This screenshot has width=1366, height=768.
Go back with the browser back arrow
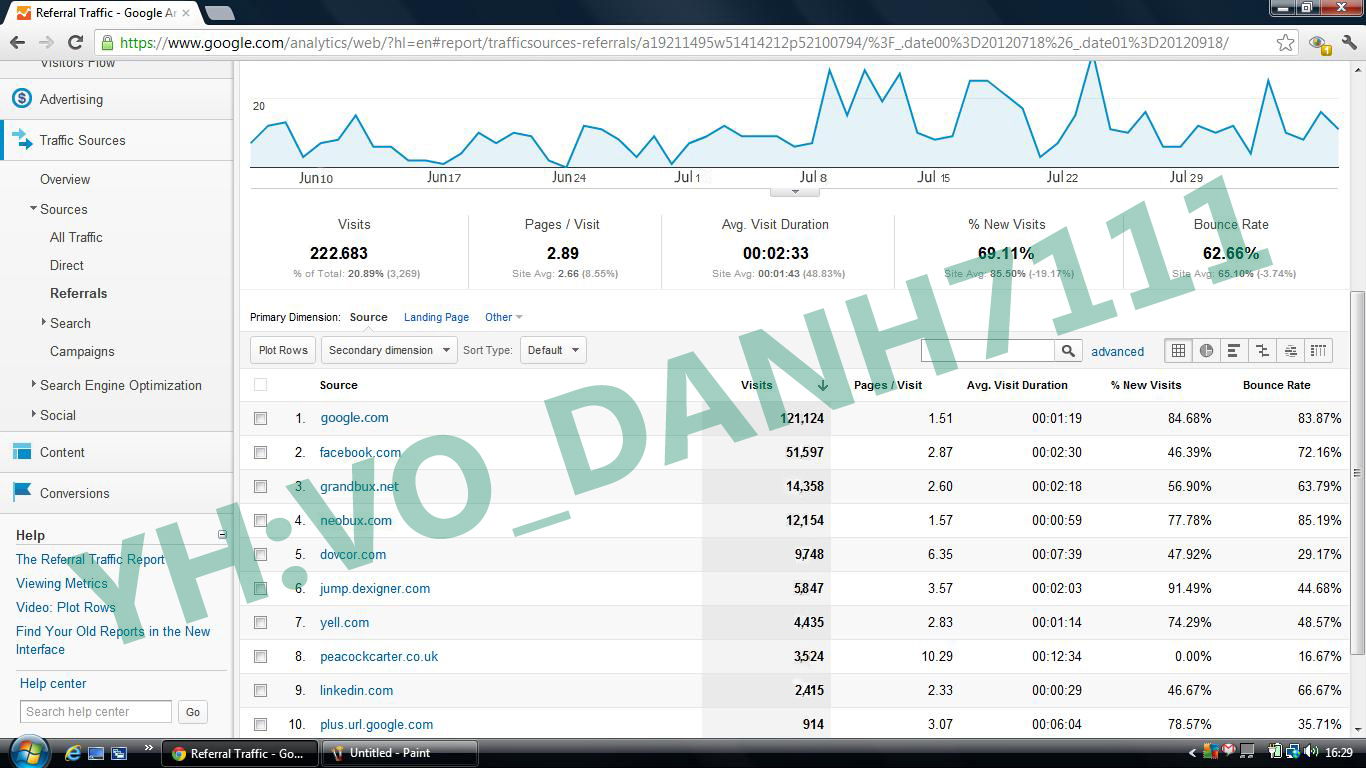pos(17,42)
